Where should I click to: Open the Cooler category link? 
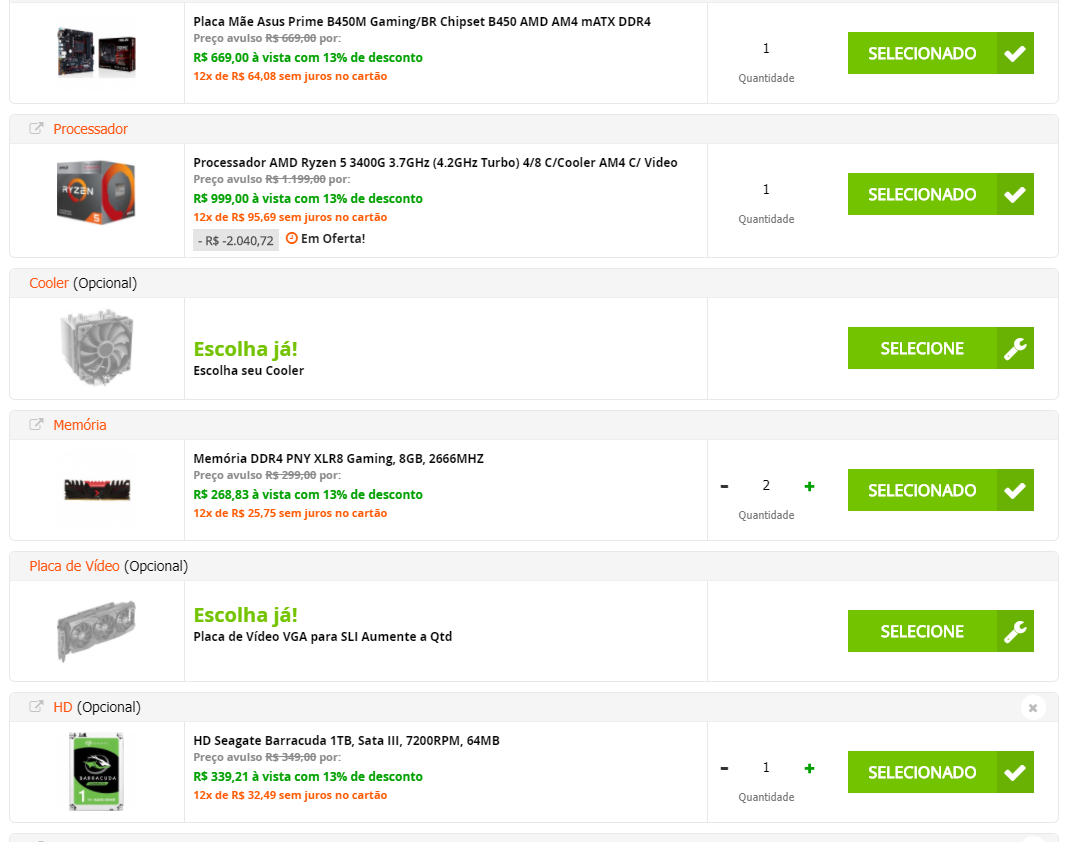coord(49,283)
